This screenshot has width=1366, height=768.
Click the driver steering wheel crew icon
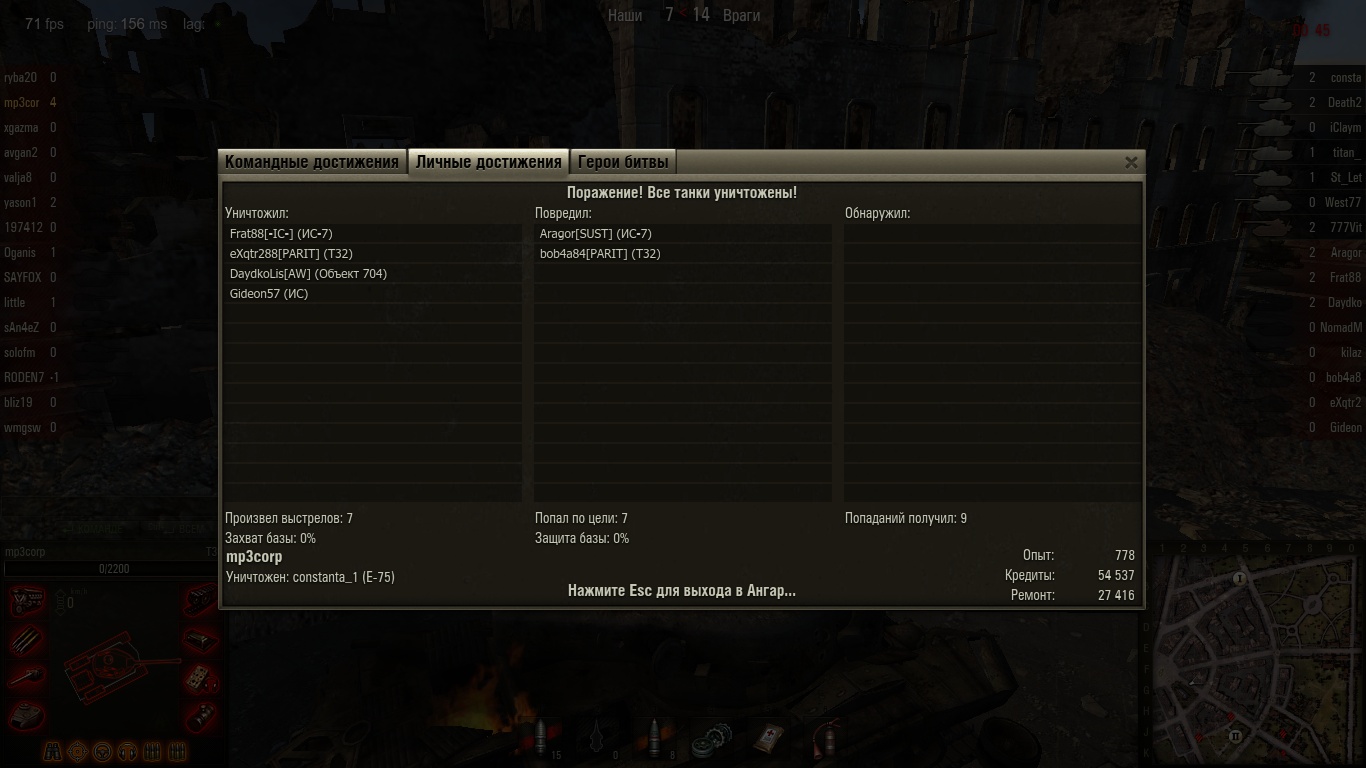pyautogui.click(x=104, y=751)
